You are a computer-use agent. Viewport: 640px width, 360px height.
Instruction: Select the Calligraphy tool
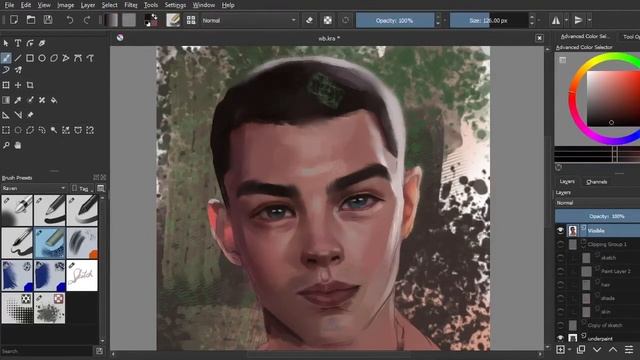click(x=42, y=43)
